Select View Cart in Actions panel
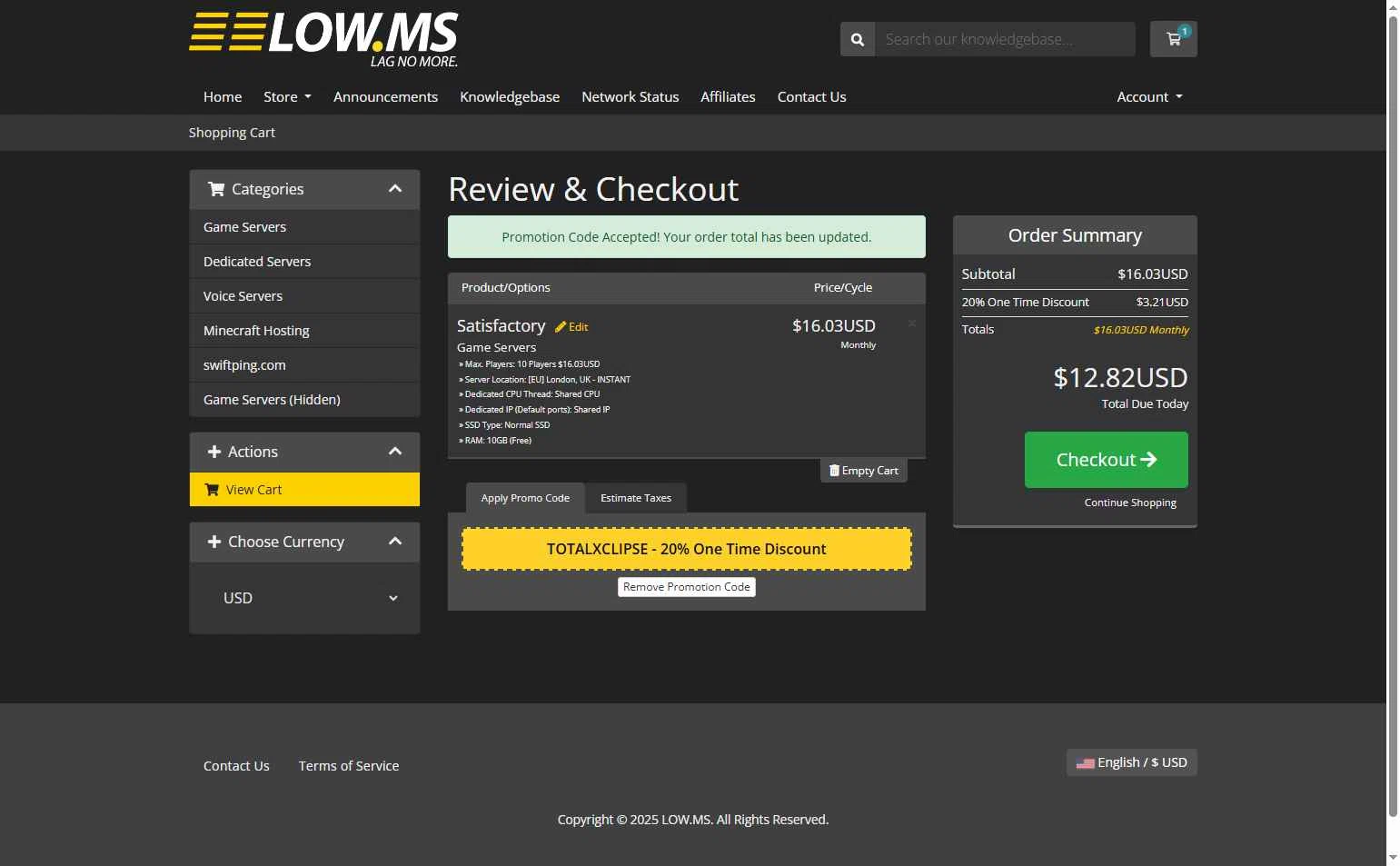The width and height of the screenshot is (1400, 866). tap(304, 490)
